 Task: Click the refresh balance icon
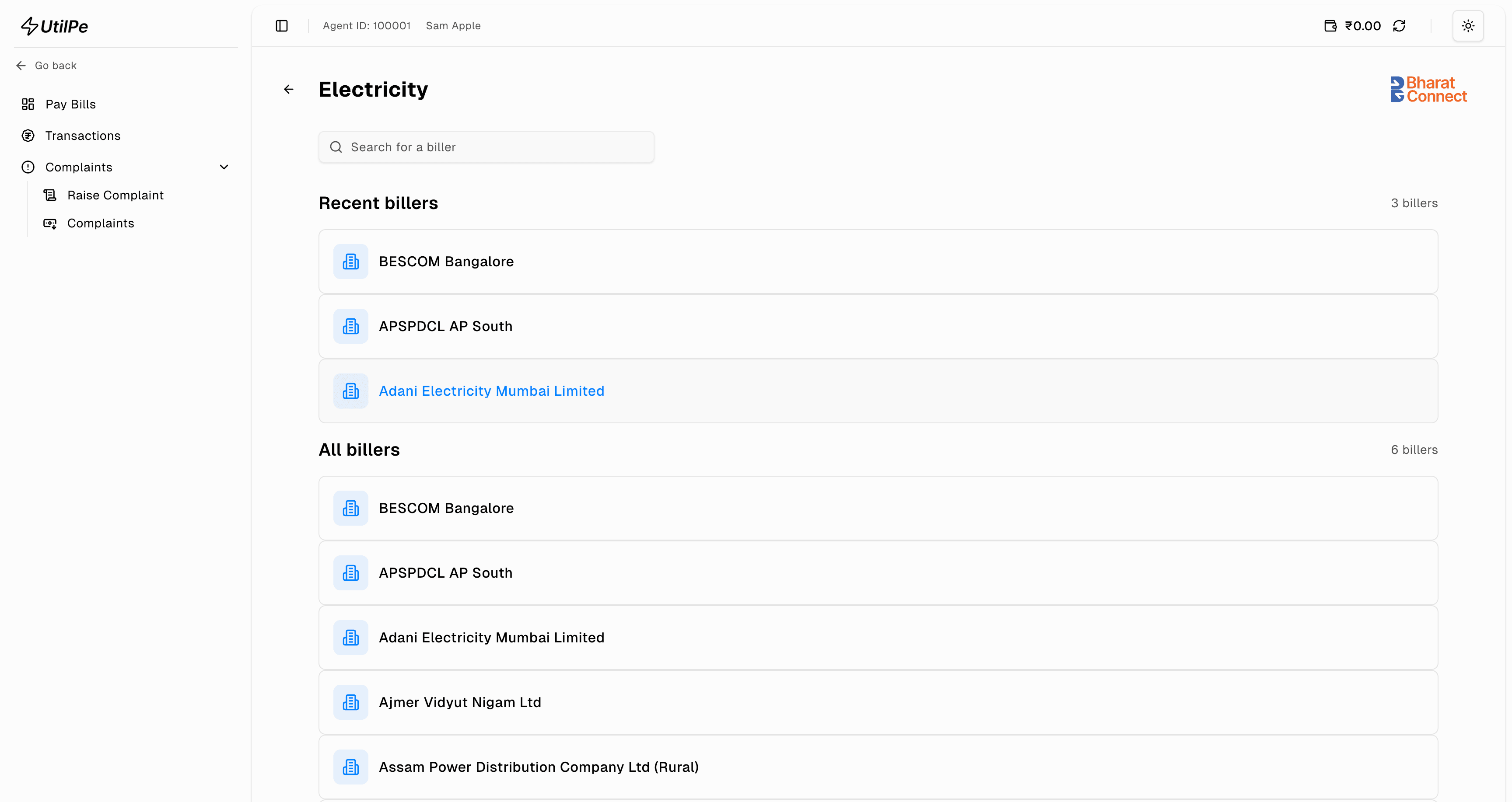[x=1399, y=25]
